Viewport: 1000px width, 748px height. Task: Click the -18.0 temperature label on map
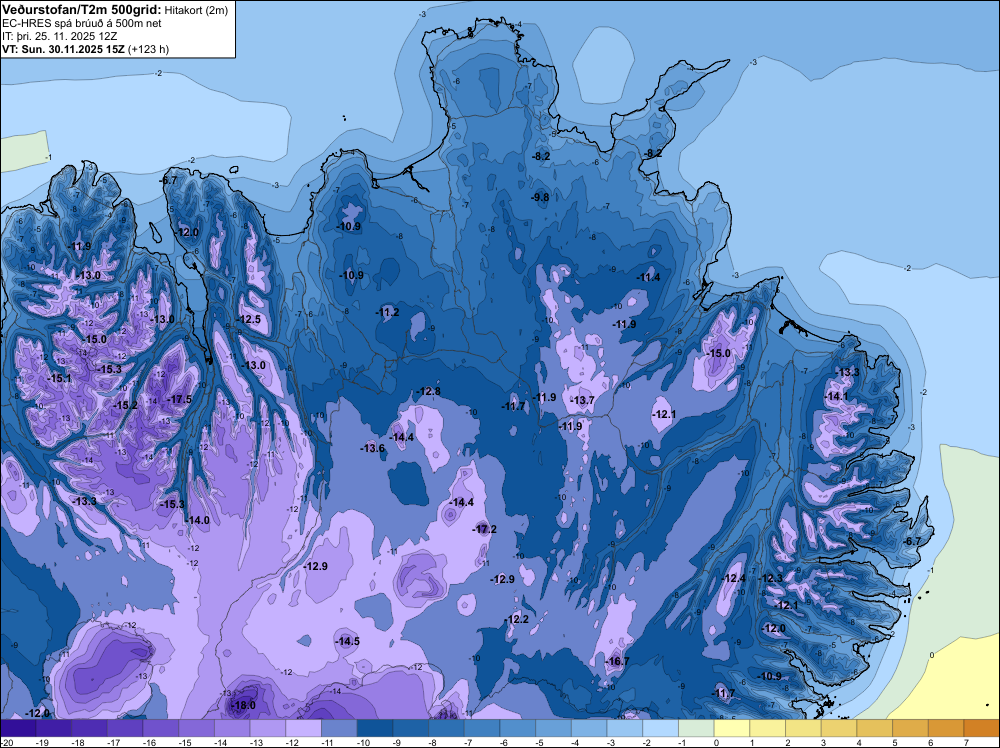(243, 705)
